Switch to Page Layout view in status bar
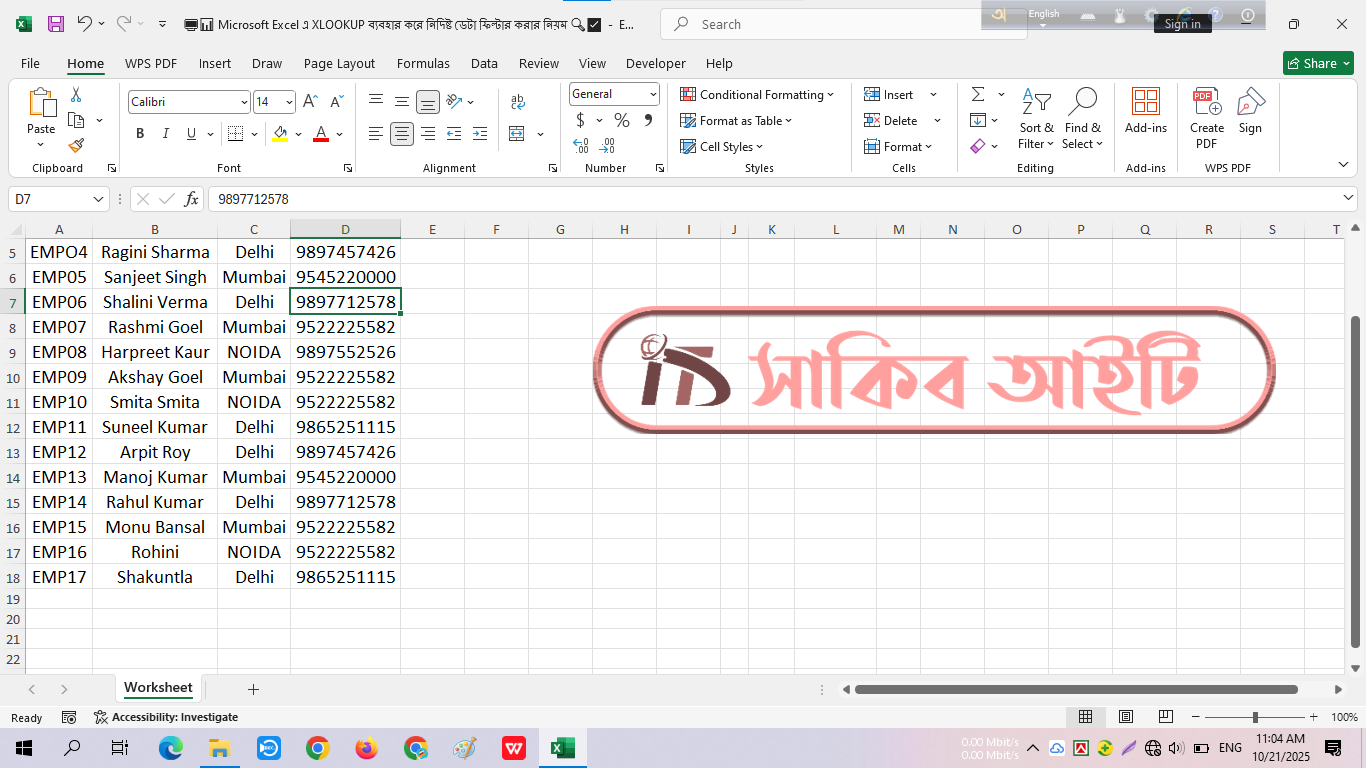This screenshot has width=1366, height=768. [x=1125, y=717]
